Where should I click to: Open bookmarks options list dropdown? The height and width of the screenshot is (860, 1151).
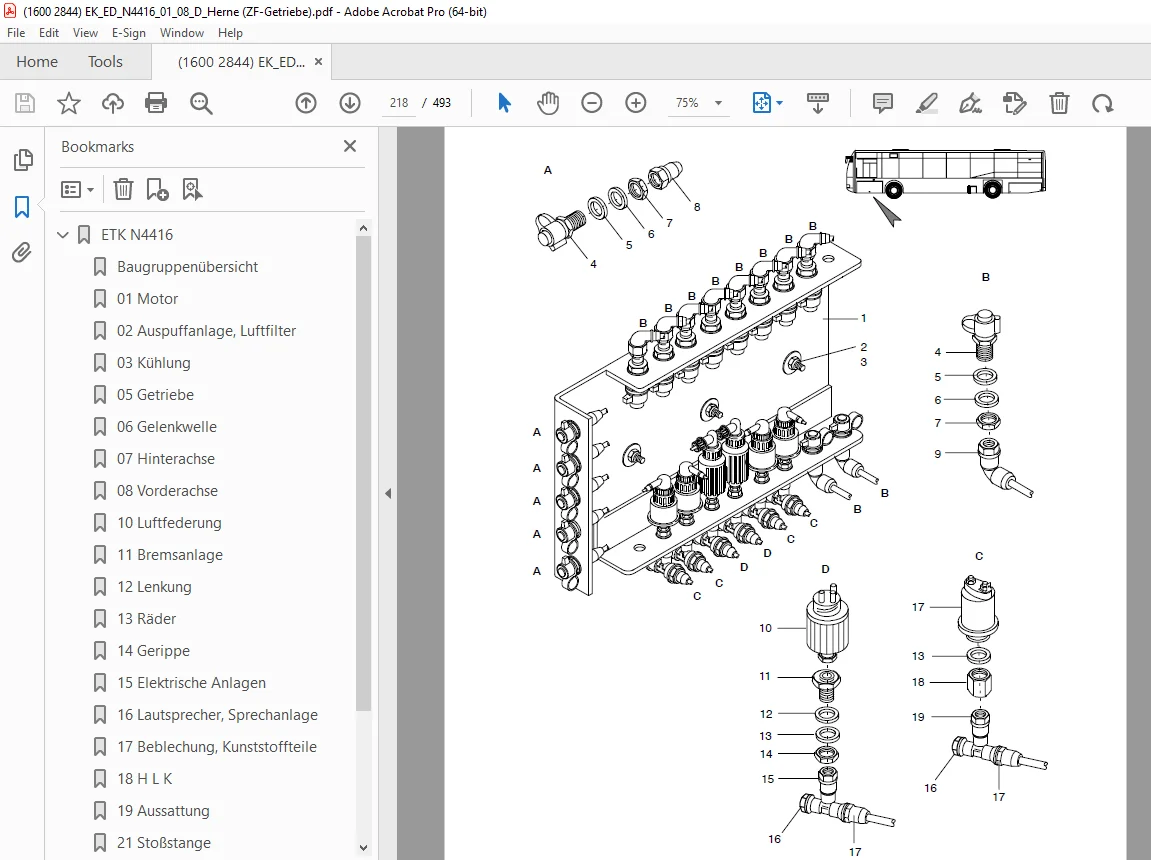click(78, 190)
